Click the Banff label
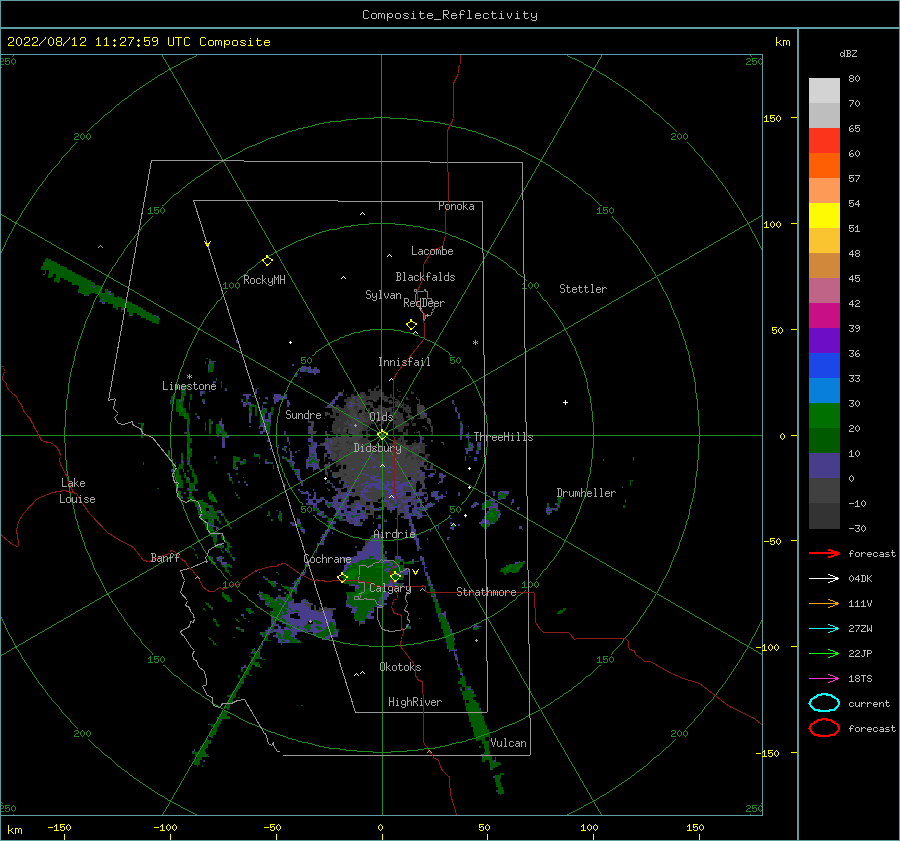 [165, 558]
